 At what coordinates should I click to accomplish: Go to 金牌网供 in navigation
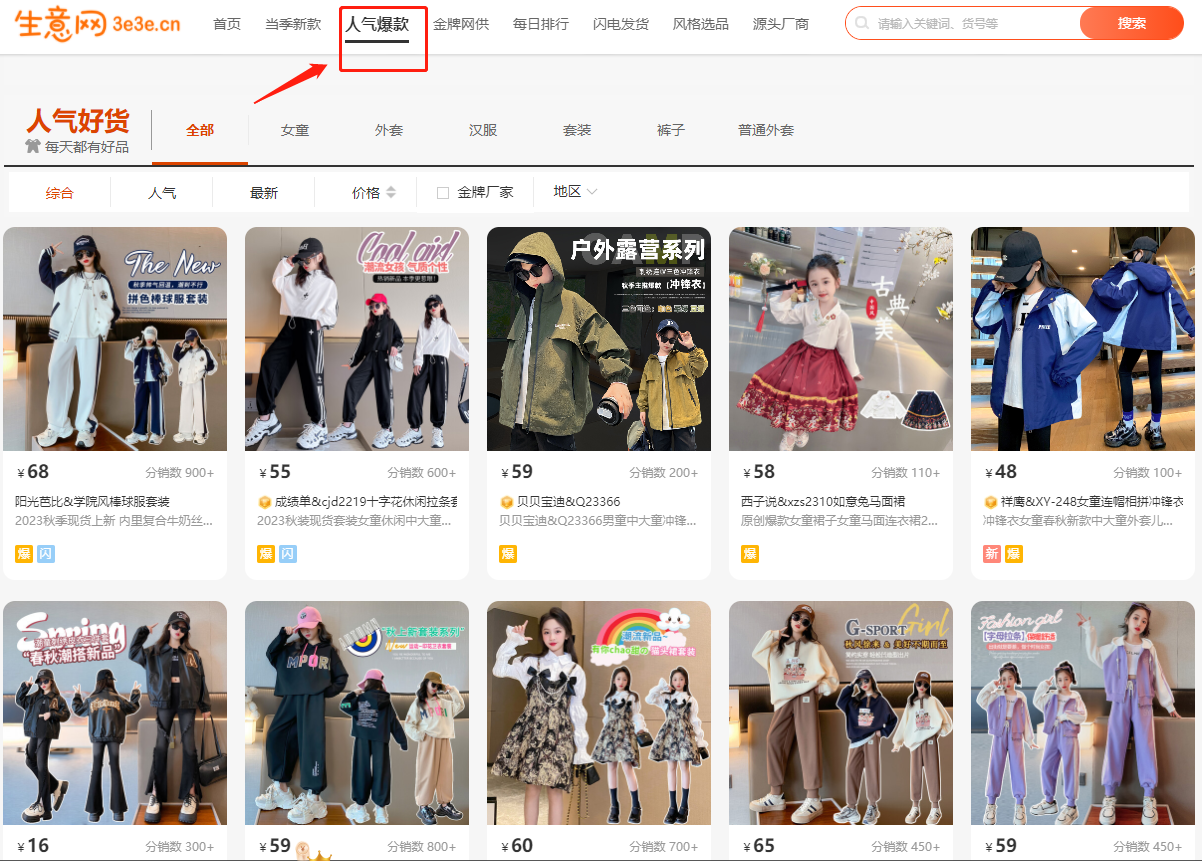461,24
